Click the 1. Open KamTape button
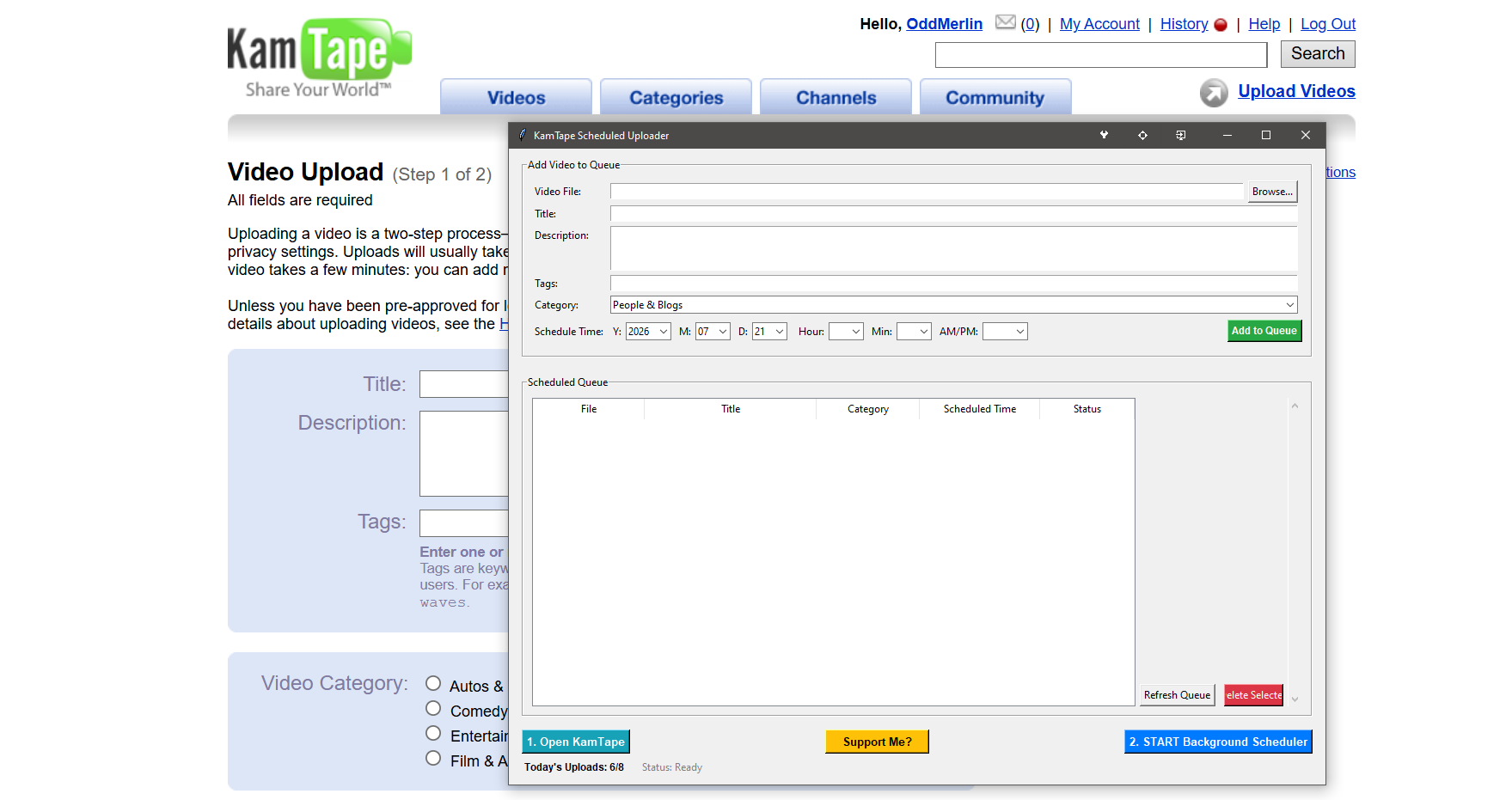Image resolution: width=1512 pixels, height=800 pixels. [x=576, y=742]
